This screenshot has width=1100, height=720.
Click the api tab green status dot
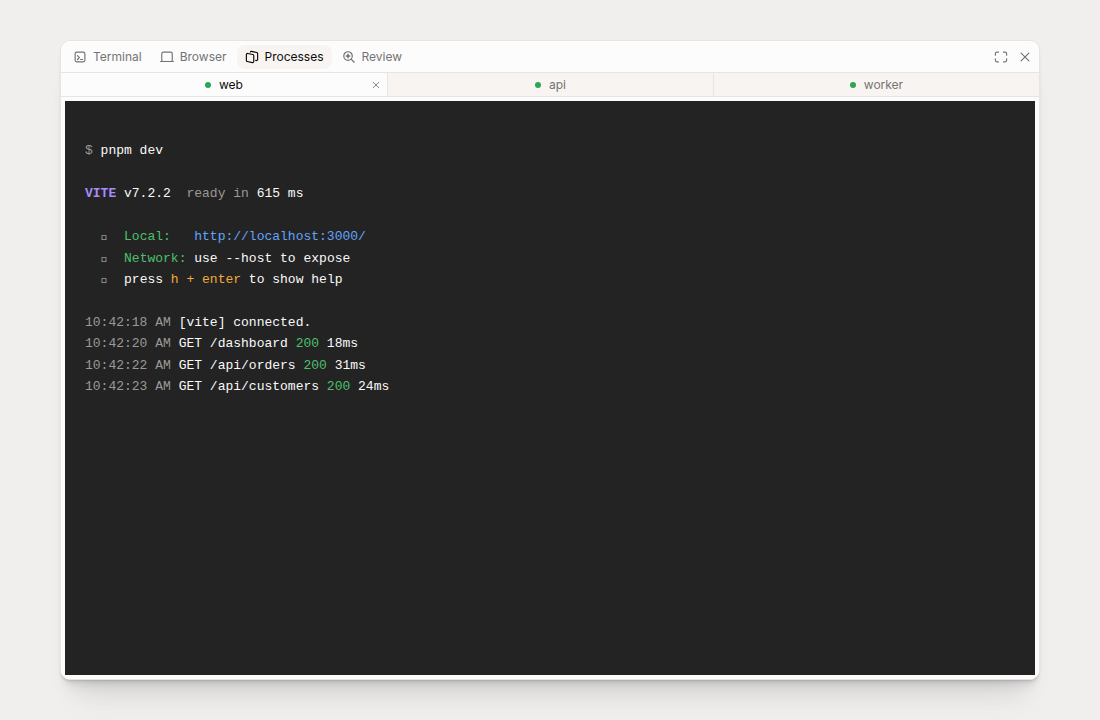coord(538,85)
